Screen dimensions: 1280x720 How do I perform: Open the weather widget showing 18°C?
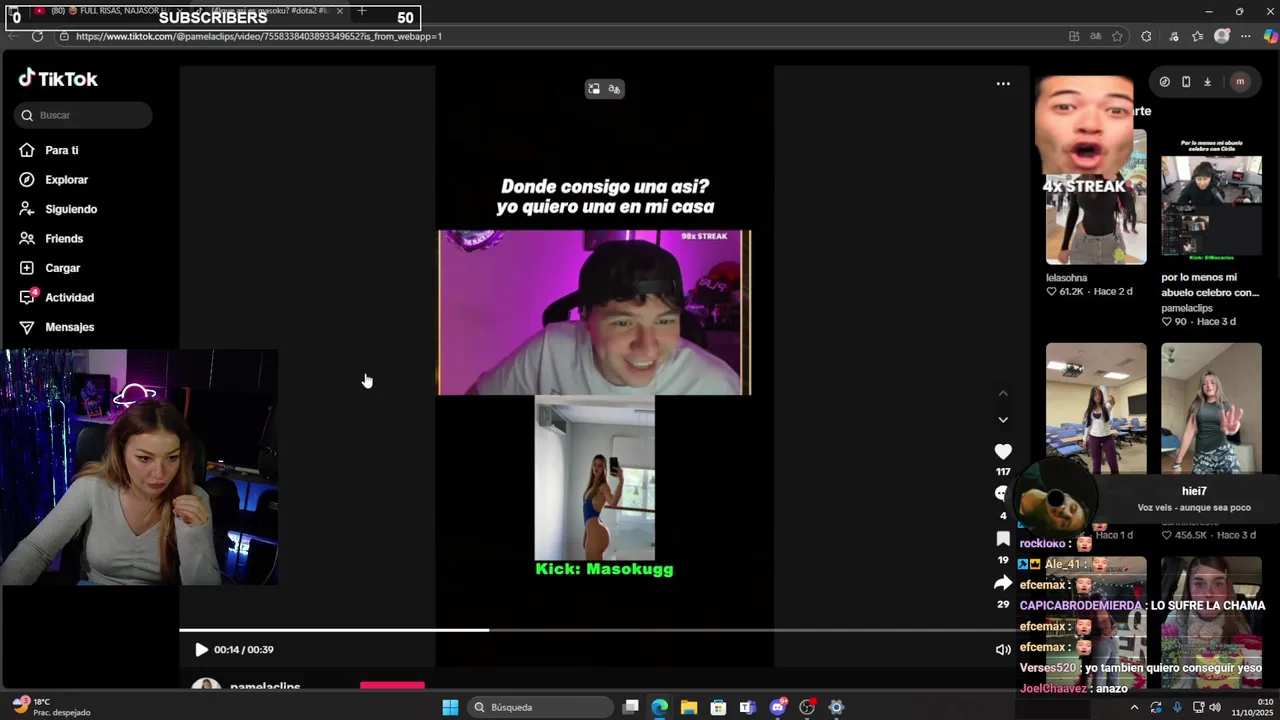pyautogui.click(x=50, y=707)
